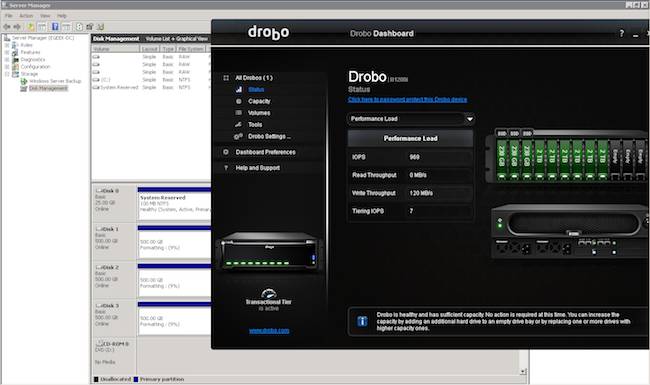Click the Primary partition legend entry

[x=159, y=379]
